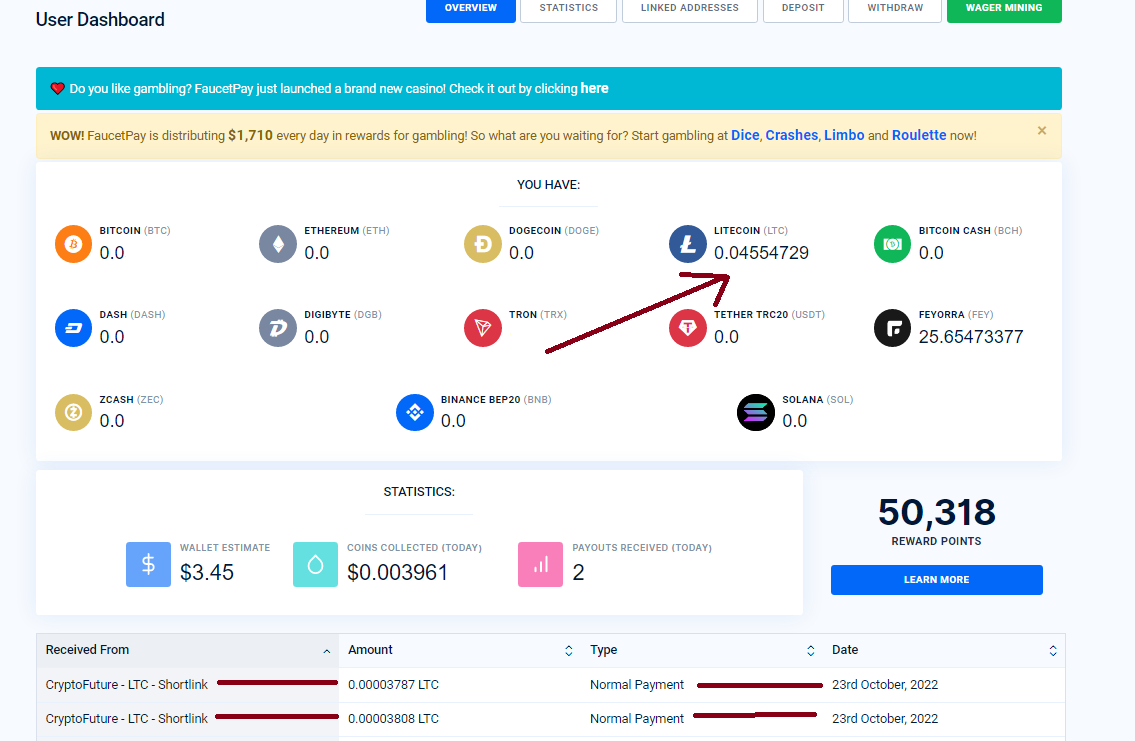Image resolution: width=1135 pixels, height=741 pixels.
Task: Open the Overview tab
Action: tap(471, 9)
